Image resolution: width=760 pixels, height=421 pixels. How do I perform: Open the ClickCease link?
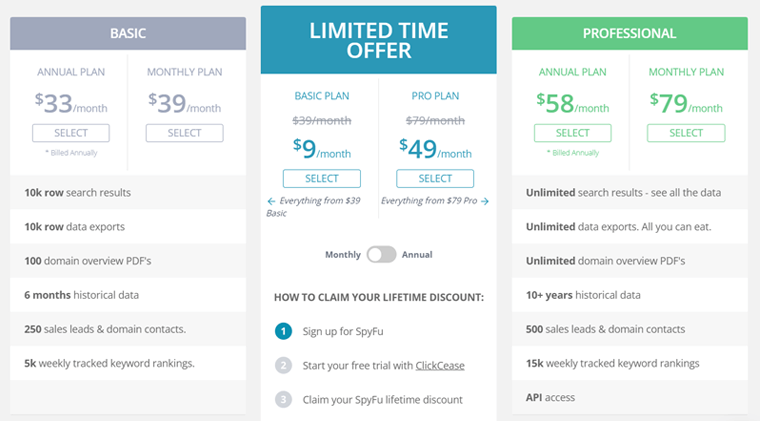(440, 366)
